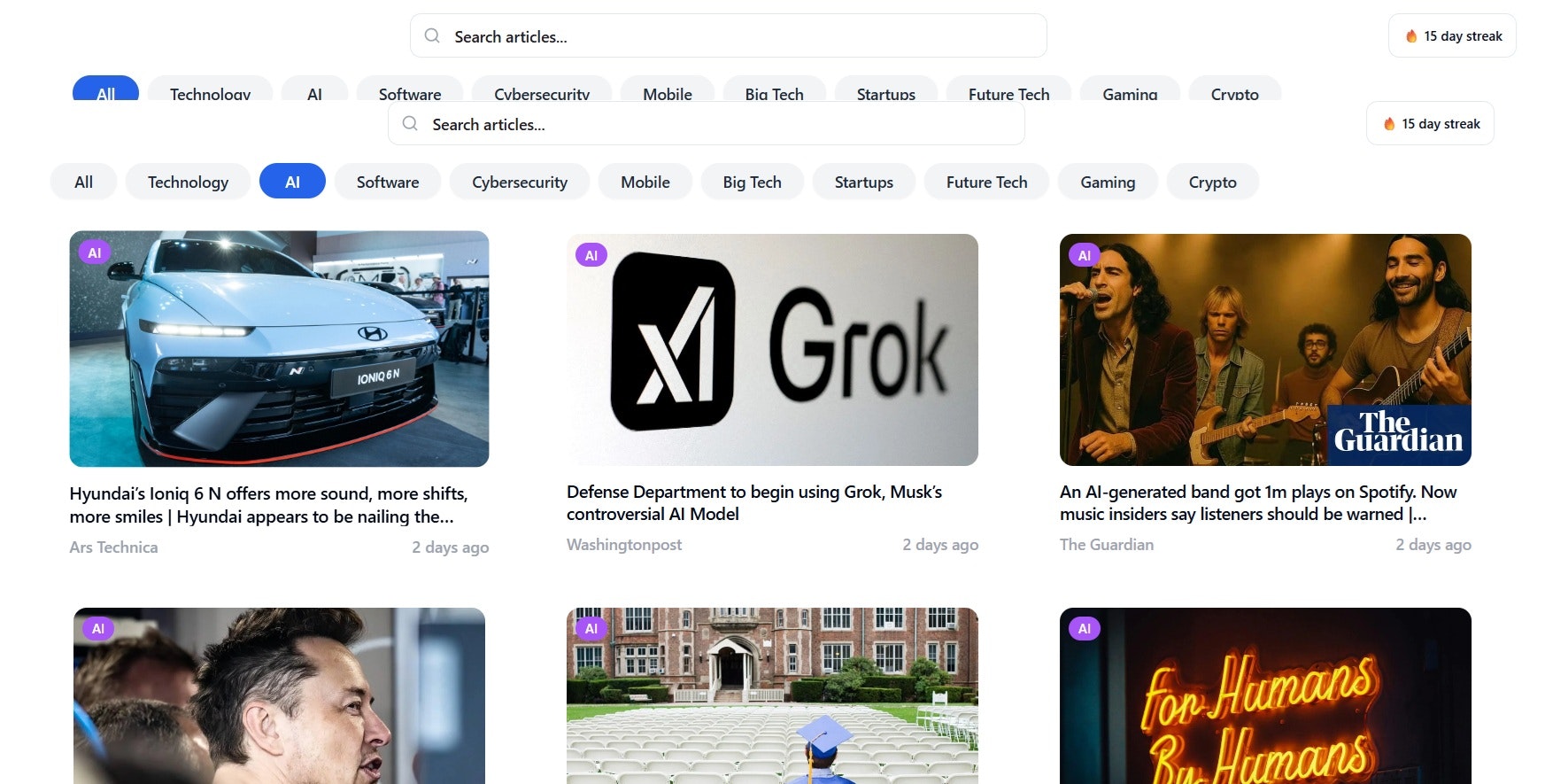Open the For Humans By Humans neon thumbnail

(x=1265, y=695)
